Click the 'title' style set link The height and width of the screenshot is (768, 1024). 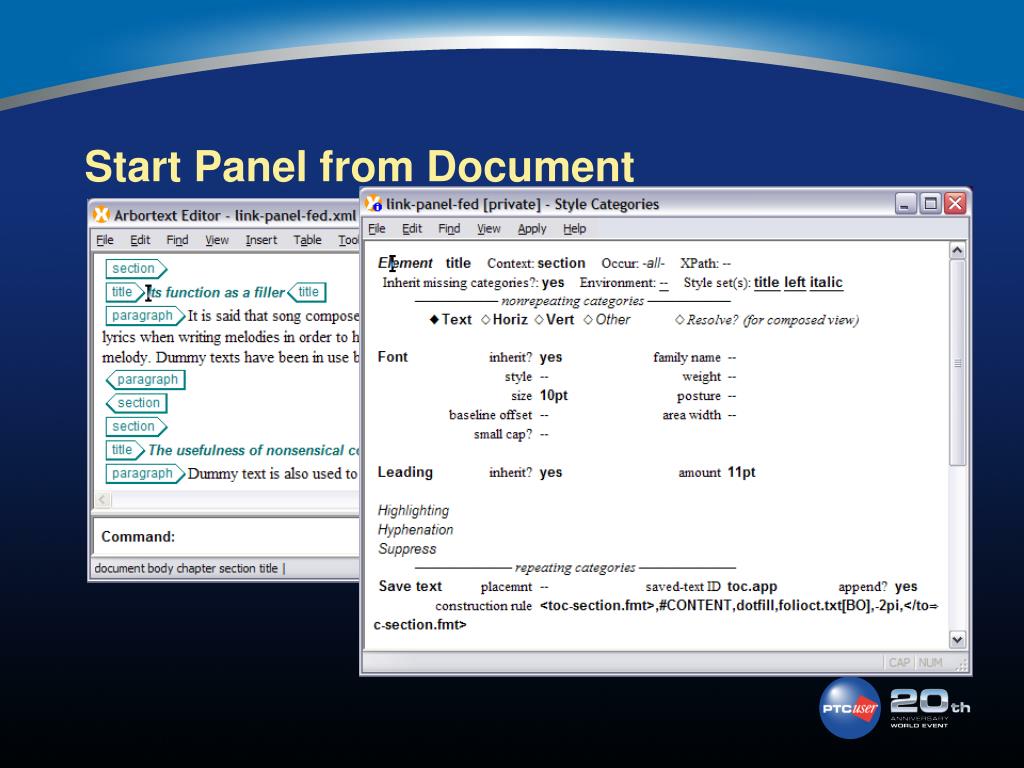pos(767,282)
